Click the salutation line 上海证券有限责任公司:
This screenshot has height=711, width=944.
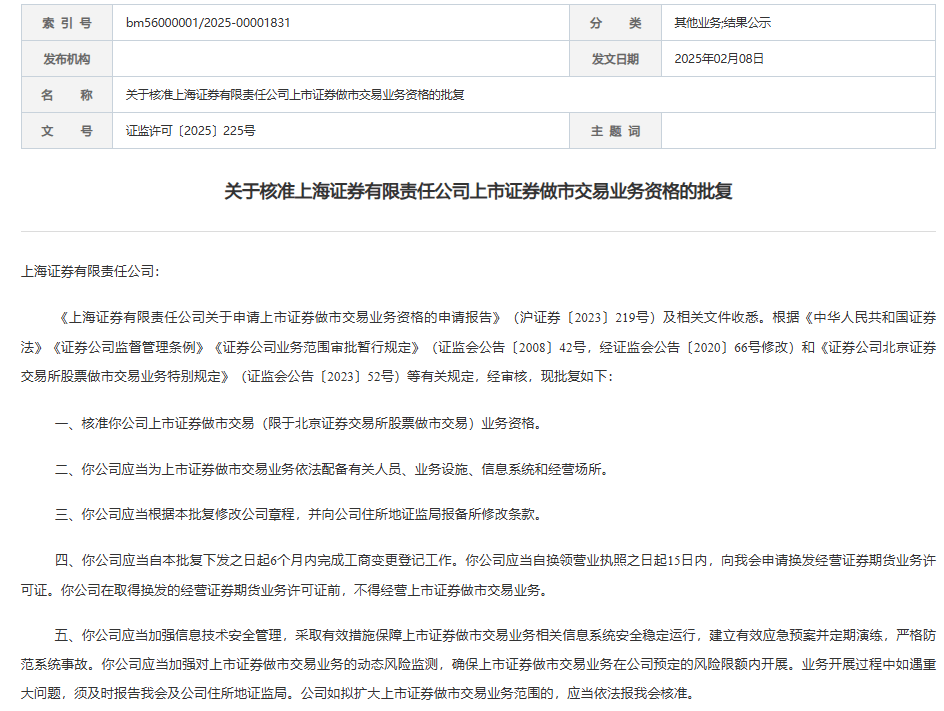pyautogui.click(x=89, y=271)
